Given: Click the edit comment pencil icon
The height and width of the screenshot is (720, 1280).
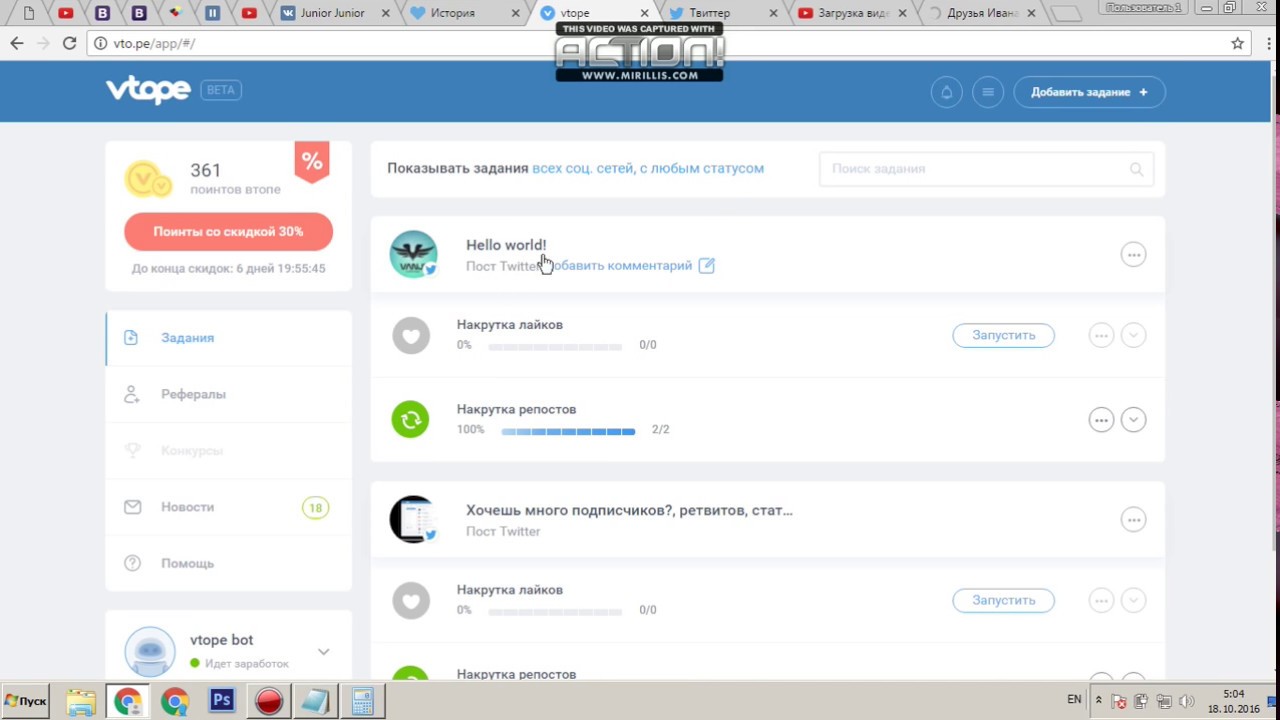Looking at the screenshot, I should coord(706,265).
